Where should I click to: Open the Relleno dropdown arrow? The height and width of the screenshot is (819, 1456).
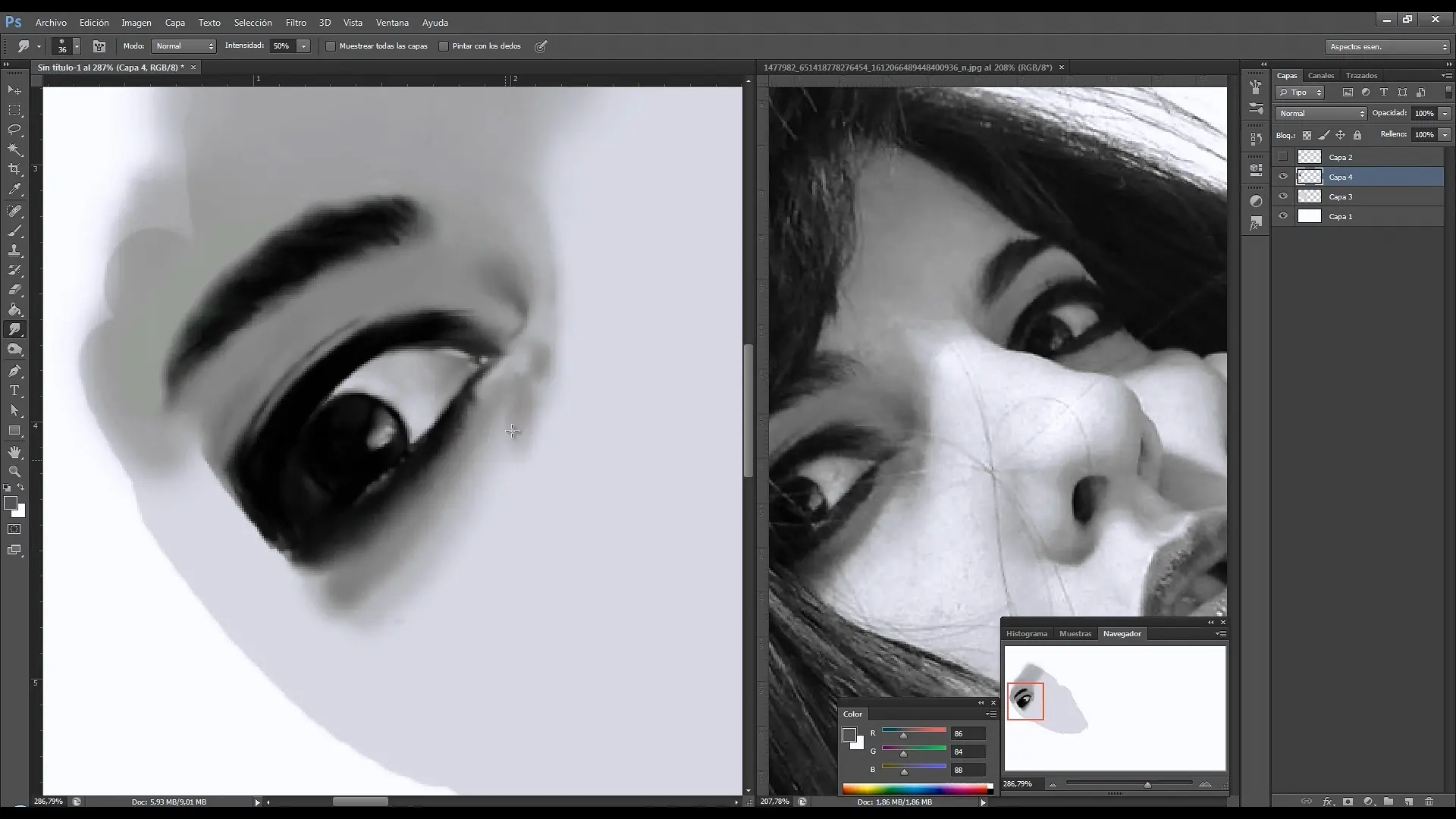[1445, 135]
